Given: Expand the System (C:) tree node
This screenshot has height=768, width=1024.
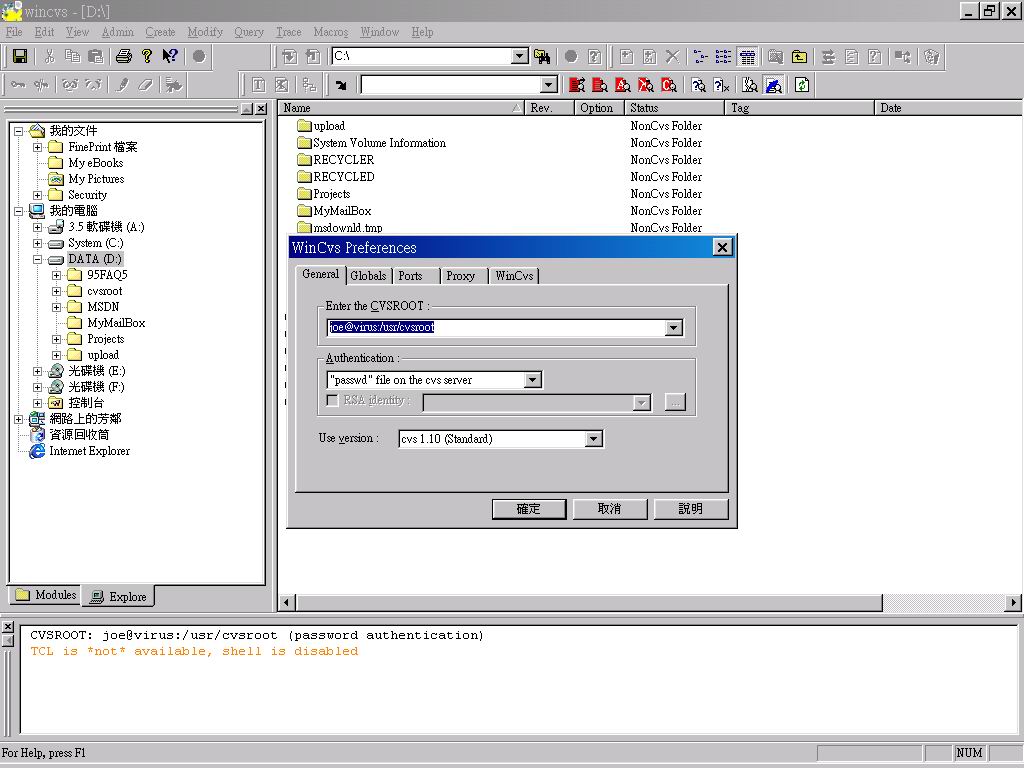Looking at the screenshot, I should tap(37, 243).
